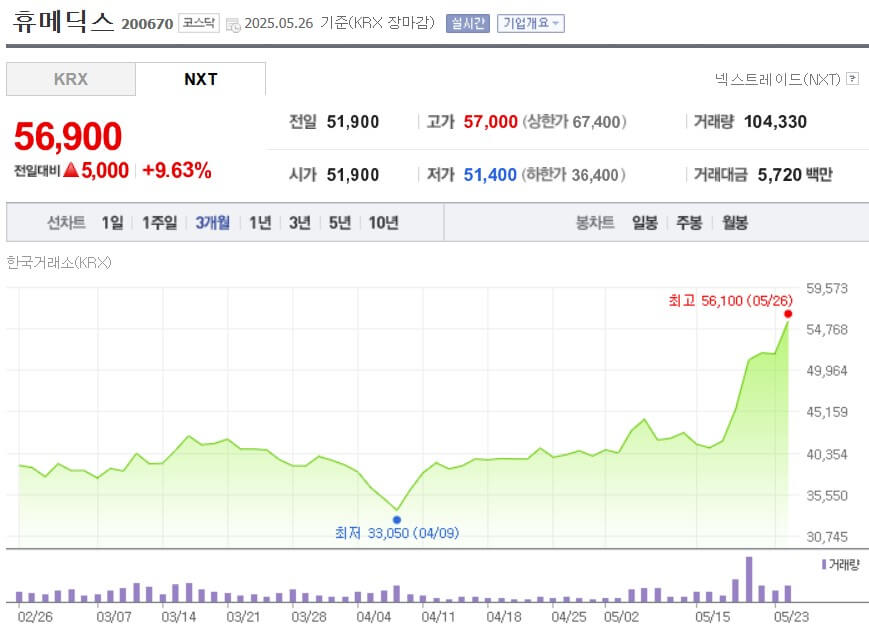
Task: Click the 코스닥 market badge
Action: click(x=198, y=22)
